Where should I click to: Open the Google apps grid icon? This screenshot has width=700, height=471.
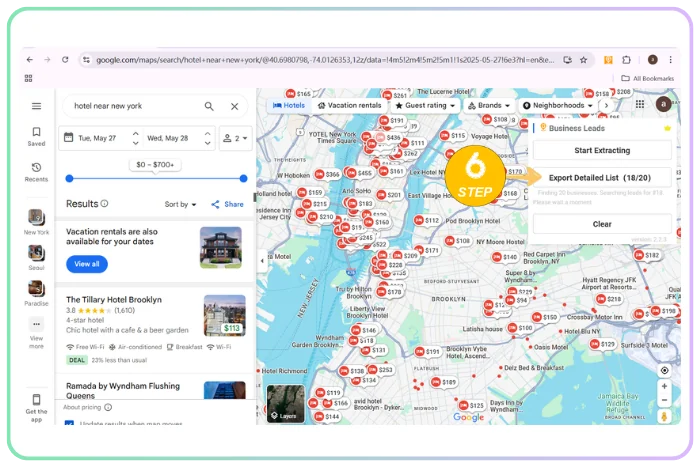640,104
